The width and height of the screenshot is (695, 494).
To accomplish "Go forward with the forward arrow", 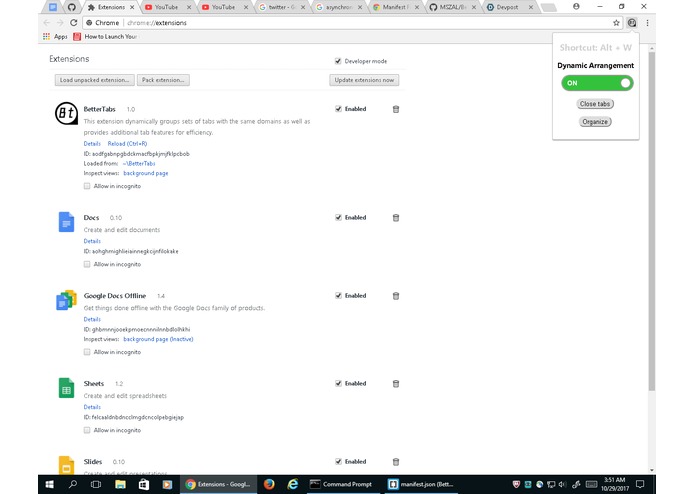I will (x=60, y=23).
